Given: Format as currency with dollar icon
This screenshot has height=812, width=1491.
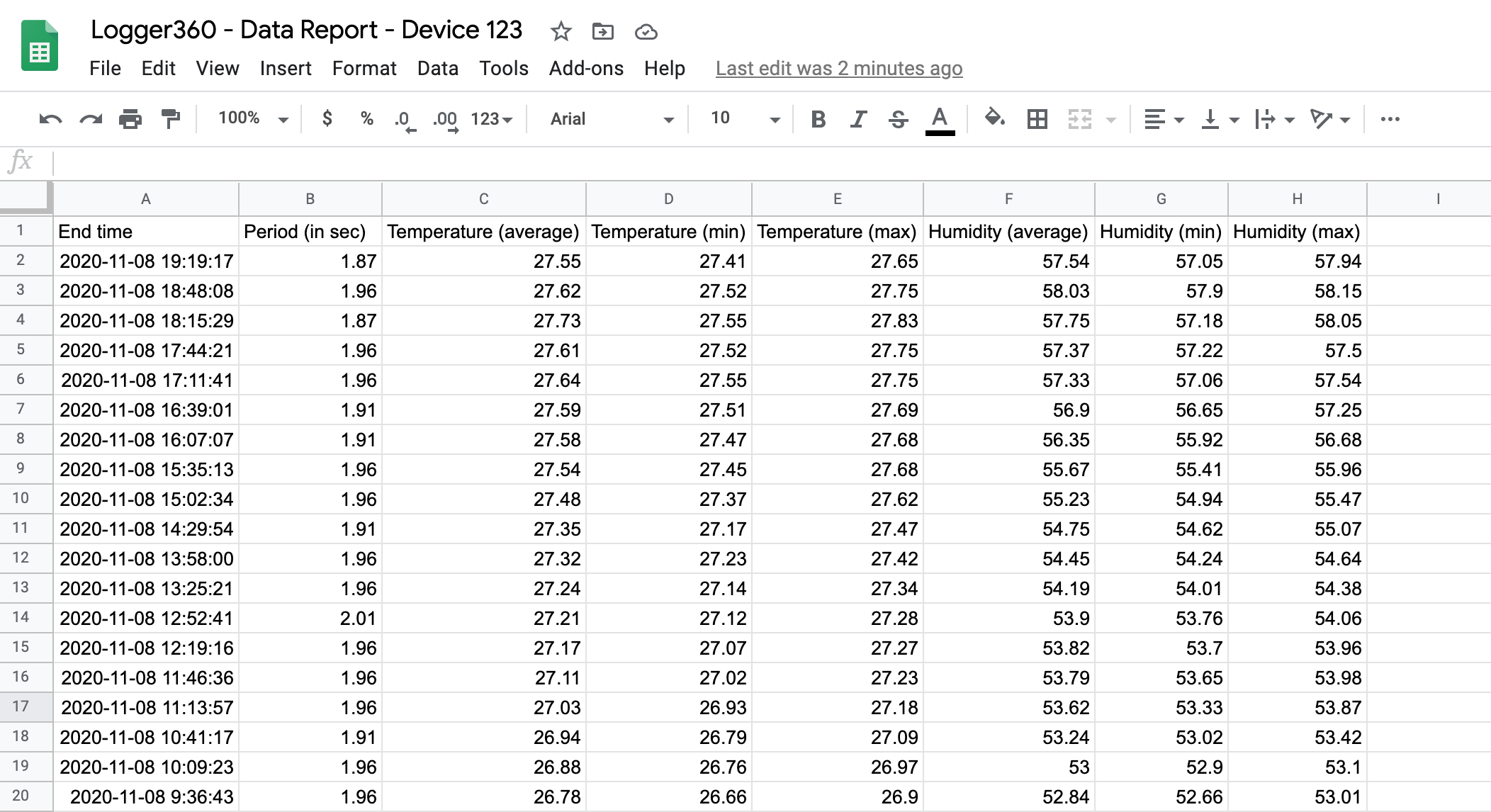Looking at the screenshot, I should 327,118.
